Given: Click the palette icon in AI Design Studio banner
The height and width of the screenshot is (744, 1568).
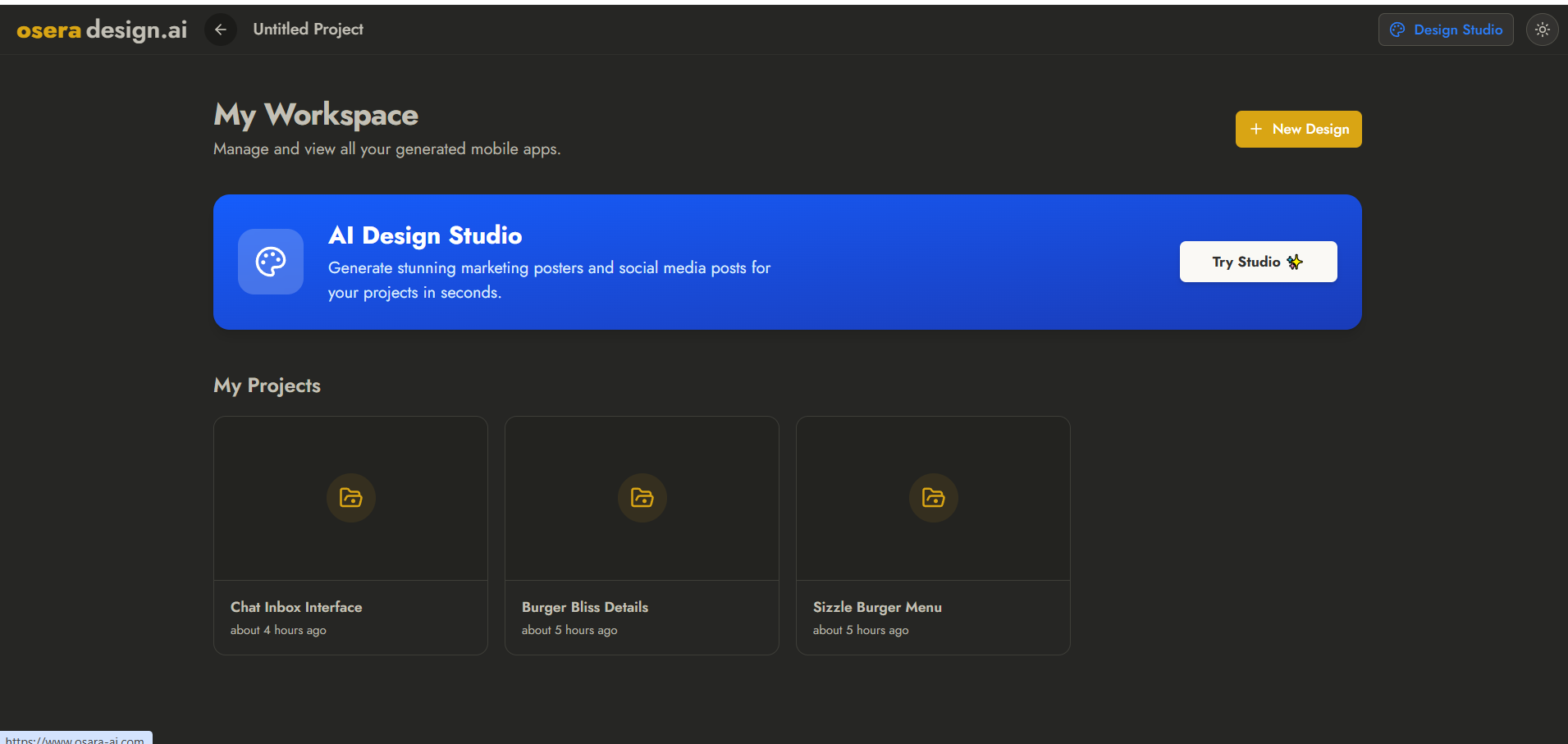Looking at the screenshot, I should pos(271,262).
